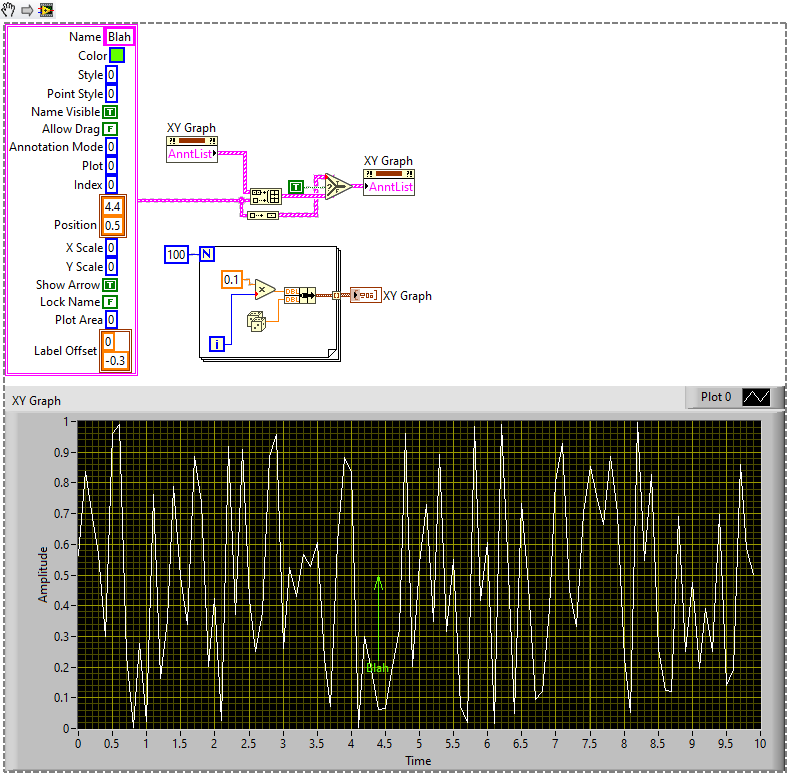Viewport: 790px width, 776px height.
Task: Toggle Name Visible boolean constant
Action: pos(110,112)
